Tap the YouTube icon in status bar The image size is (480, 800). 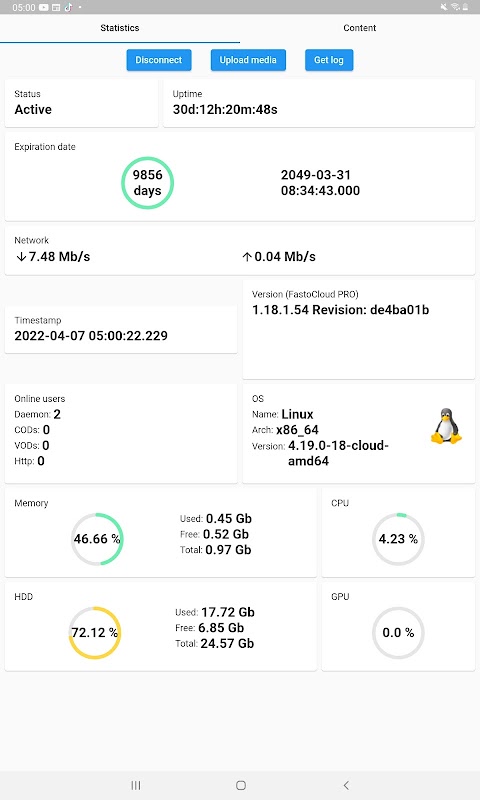coord(44,7)
